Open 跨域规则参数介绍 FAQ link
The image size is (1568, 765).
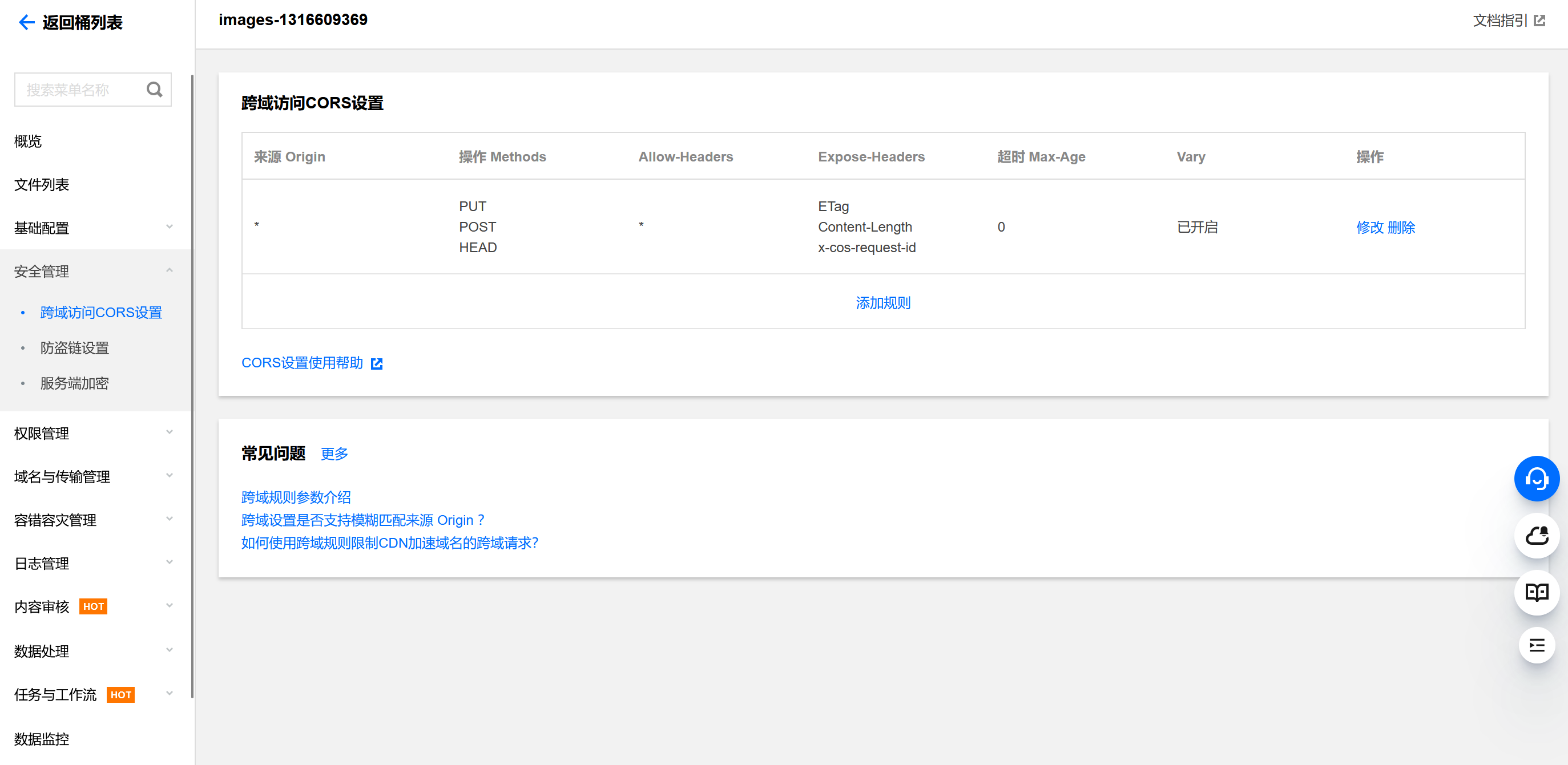pos(296,497)
